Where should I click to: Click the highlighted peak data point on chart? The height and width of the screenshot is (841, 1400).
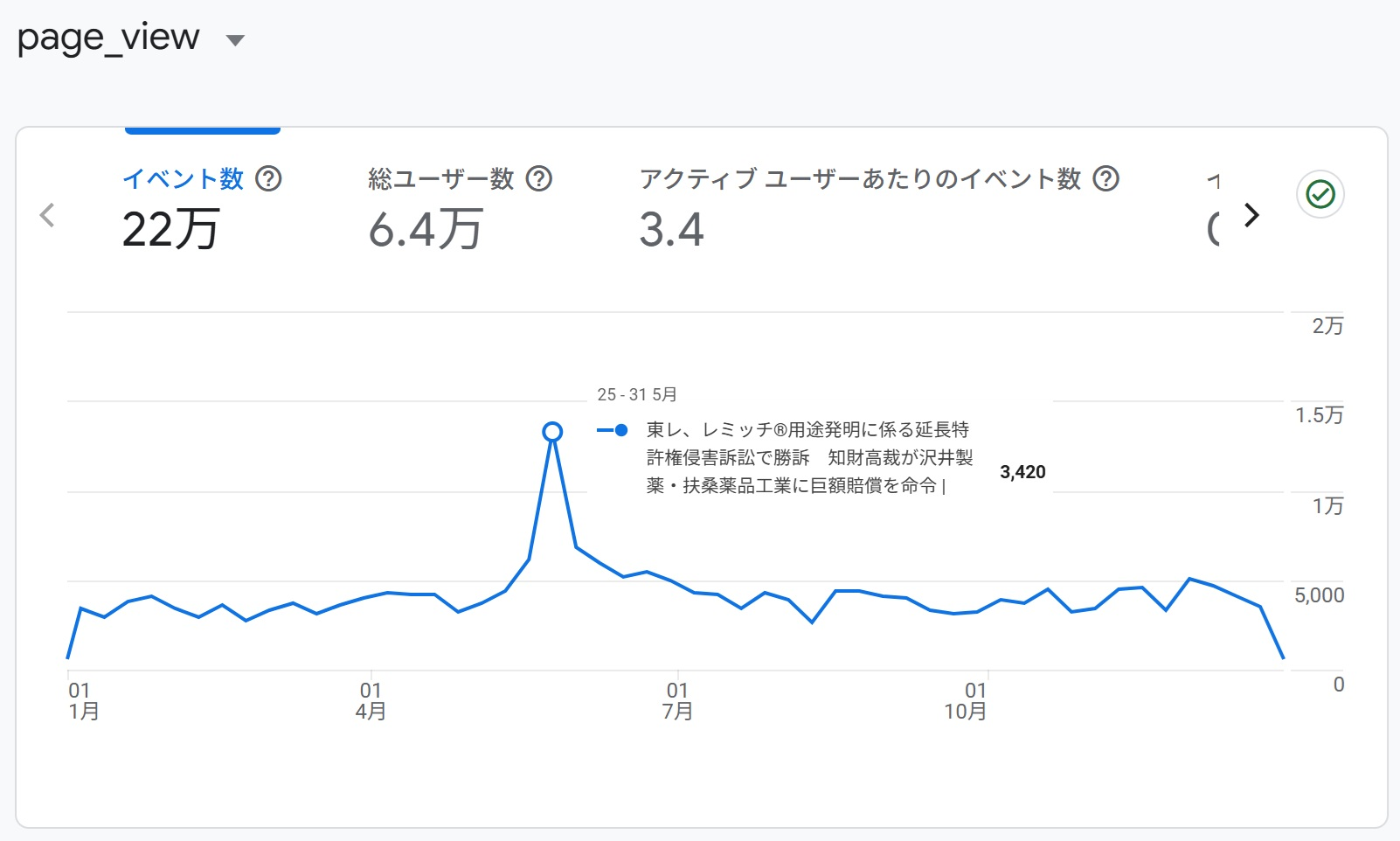552,432
